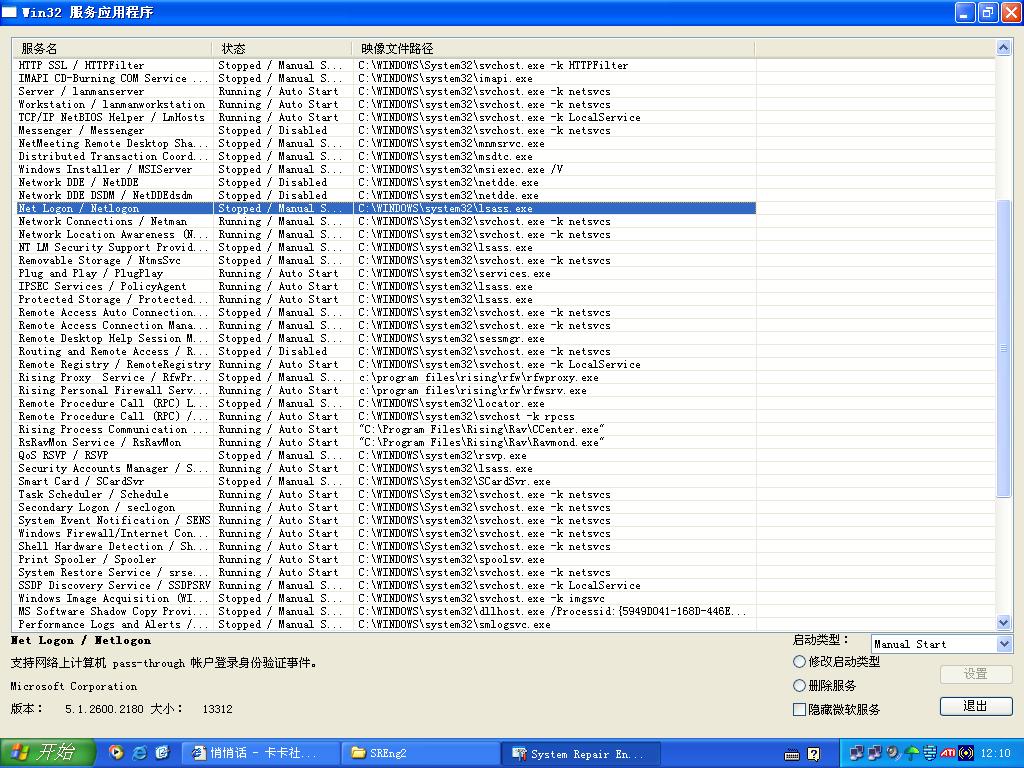Activate the System Repair Engineer taskbar button
The height and width of the screenshot is (768, 1024).
(581, 754)
